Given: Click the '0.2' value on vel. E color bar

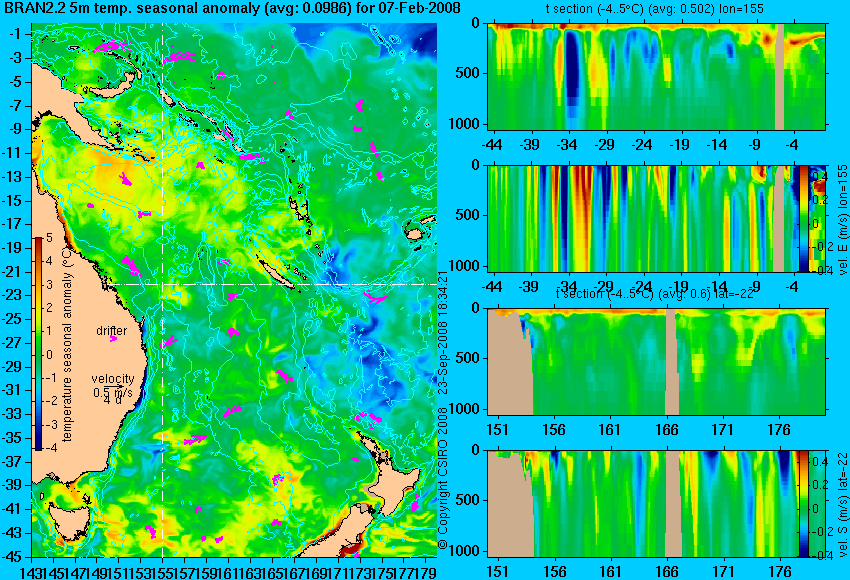Looking at the screenshot, I should (x=820, y=200).
